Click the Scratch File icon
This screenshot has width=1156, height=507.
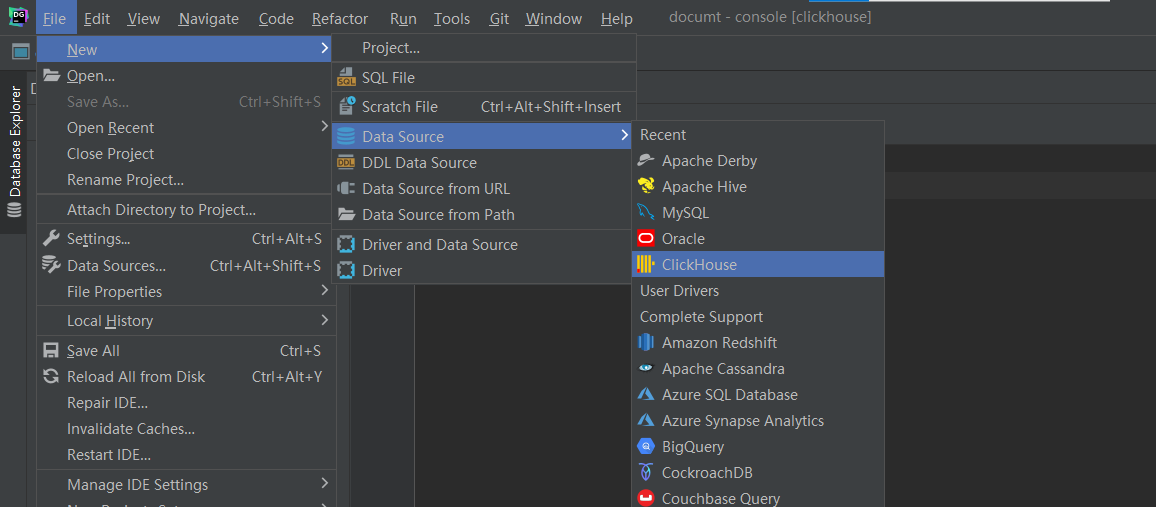point(347,107)
